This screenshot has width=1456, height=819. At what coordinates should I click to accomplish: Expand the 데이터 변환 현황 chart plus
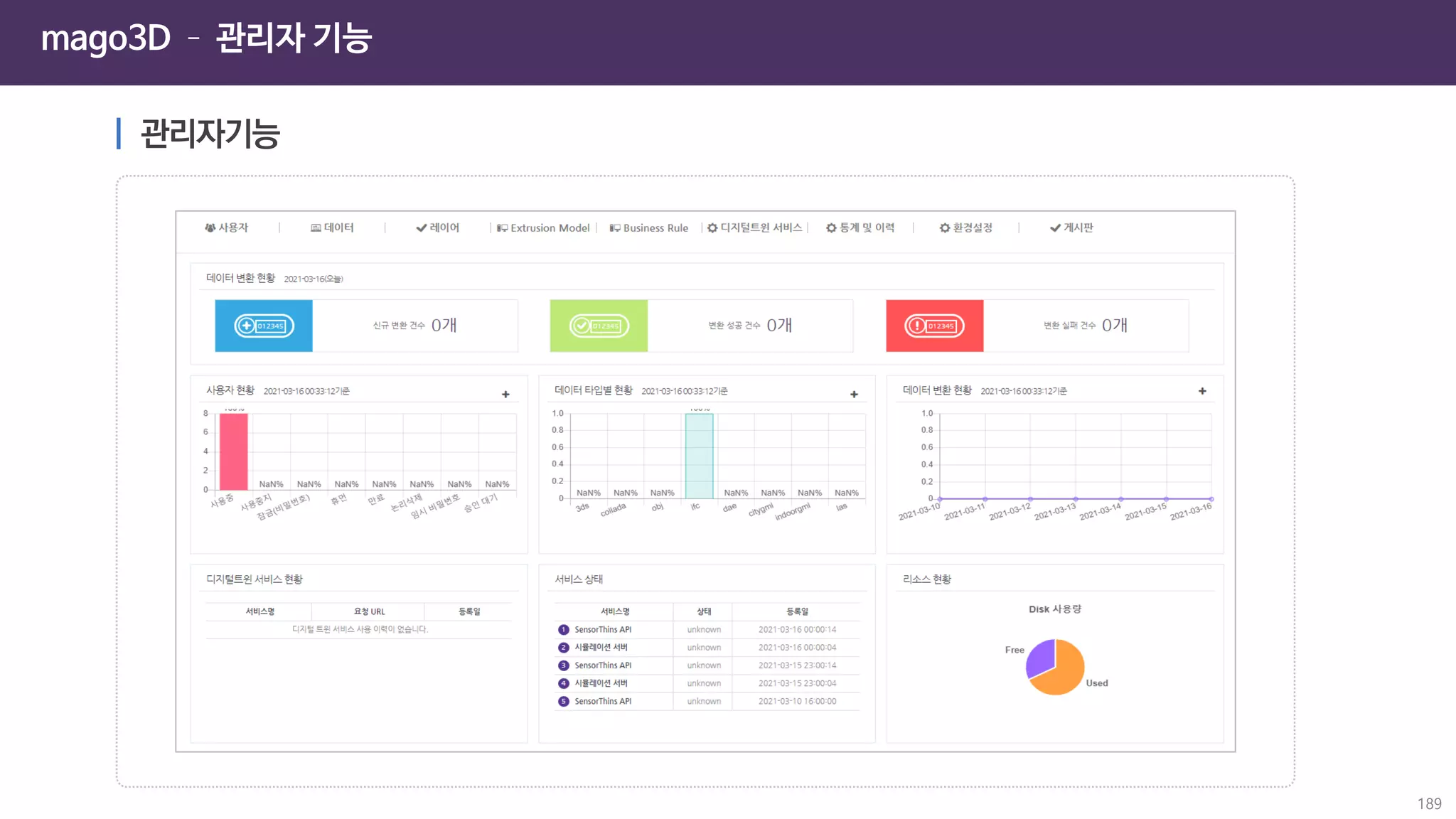1202,391
